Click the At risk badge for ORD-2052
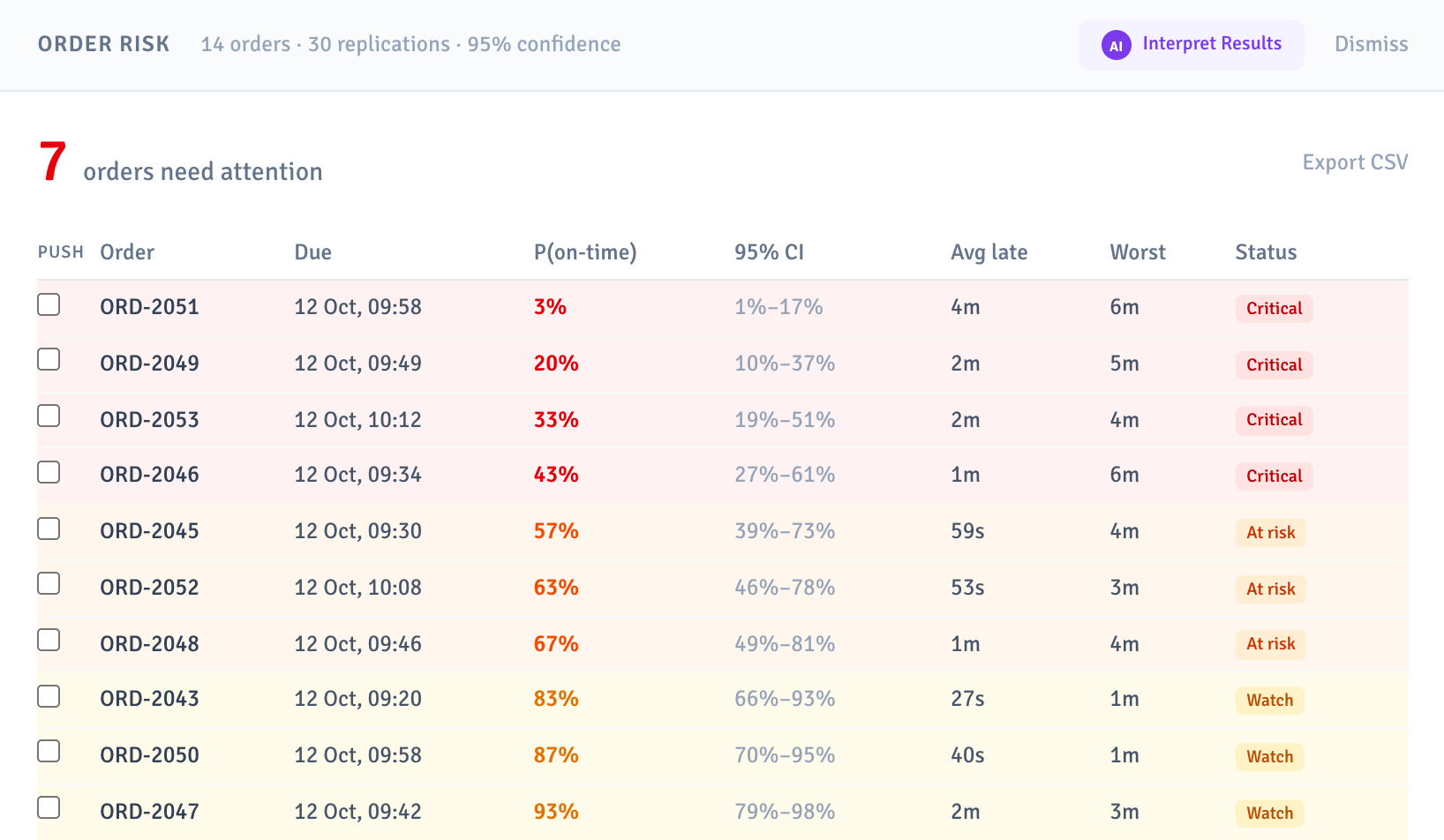This screenshot has height=840, width=1444. point(1270,589)
